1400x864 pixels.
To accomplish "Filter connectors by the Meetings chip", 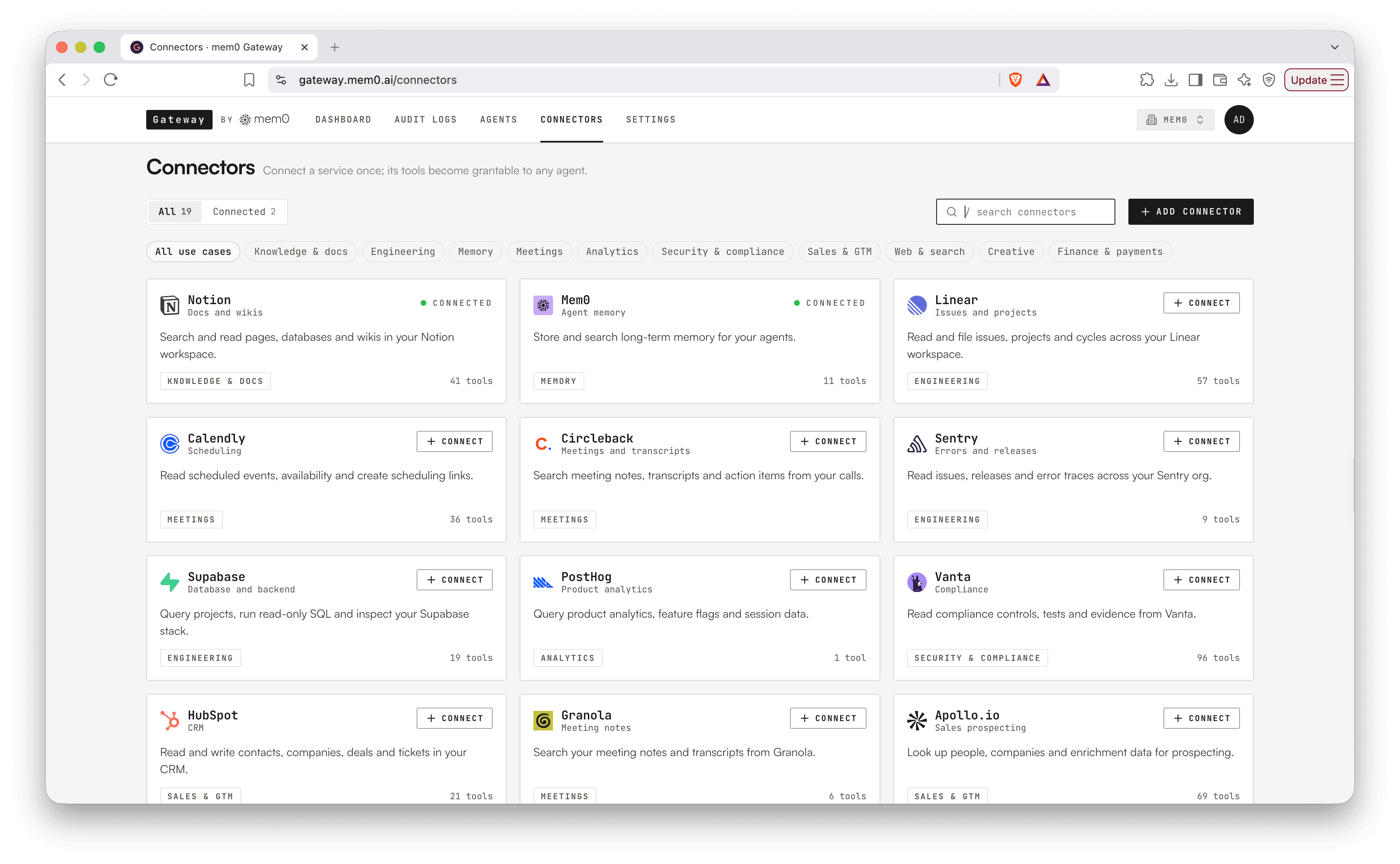I will [x=540, y=252].
